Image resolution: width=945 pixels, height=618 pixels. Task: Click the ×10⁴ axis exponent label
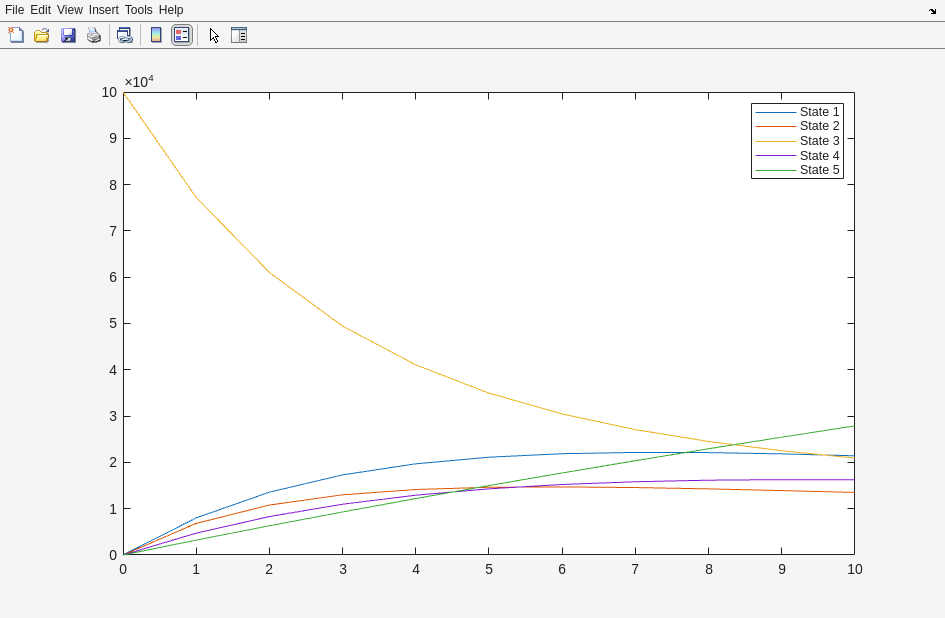pyautogui.click(x=139, y=81)
